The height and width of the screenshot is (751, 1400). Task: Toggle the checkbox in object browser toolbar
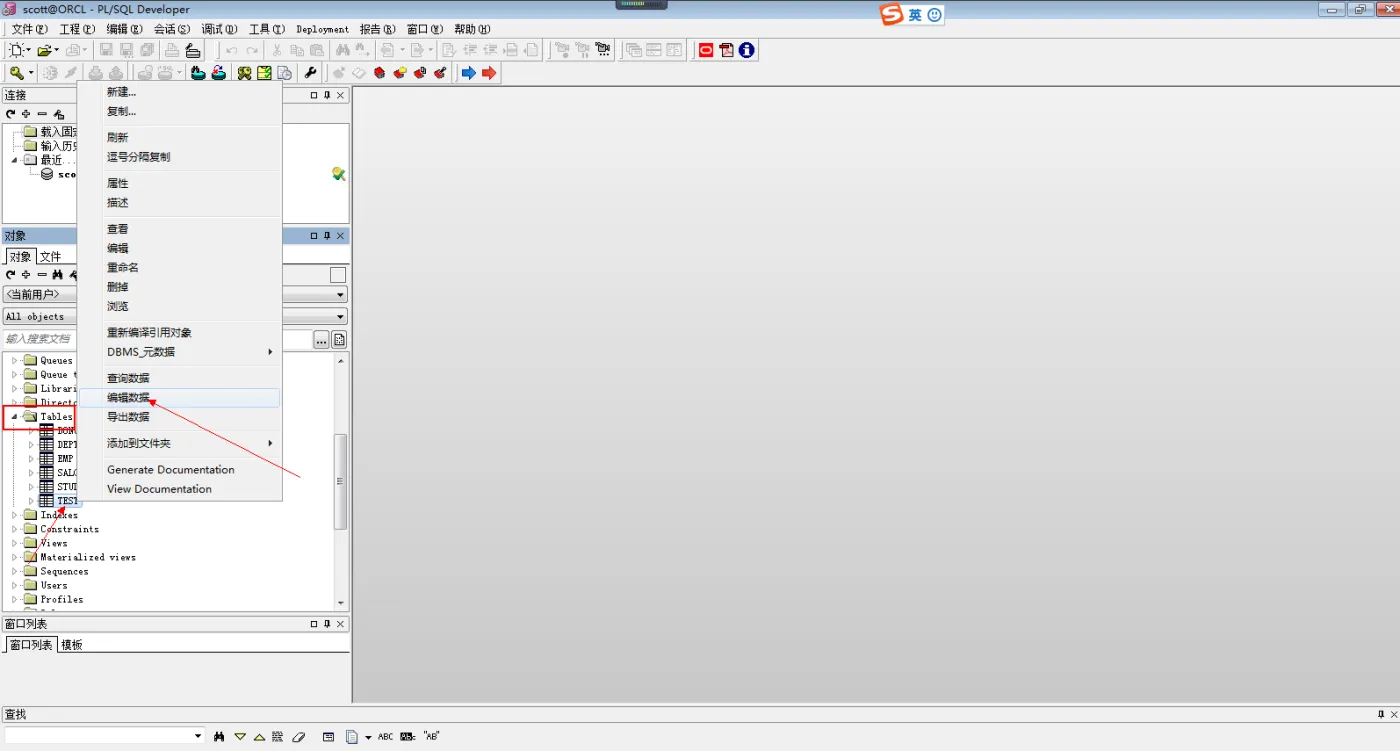point(338,275)
